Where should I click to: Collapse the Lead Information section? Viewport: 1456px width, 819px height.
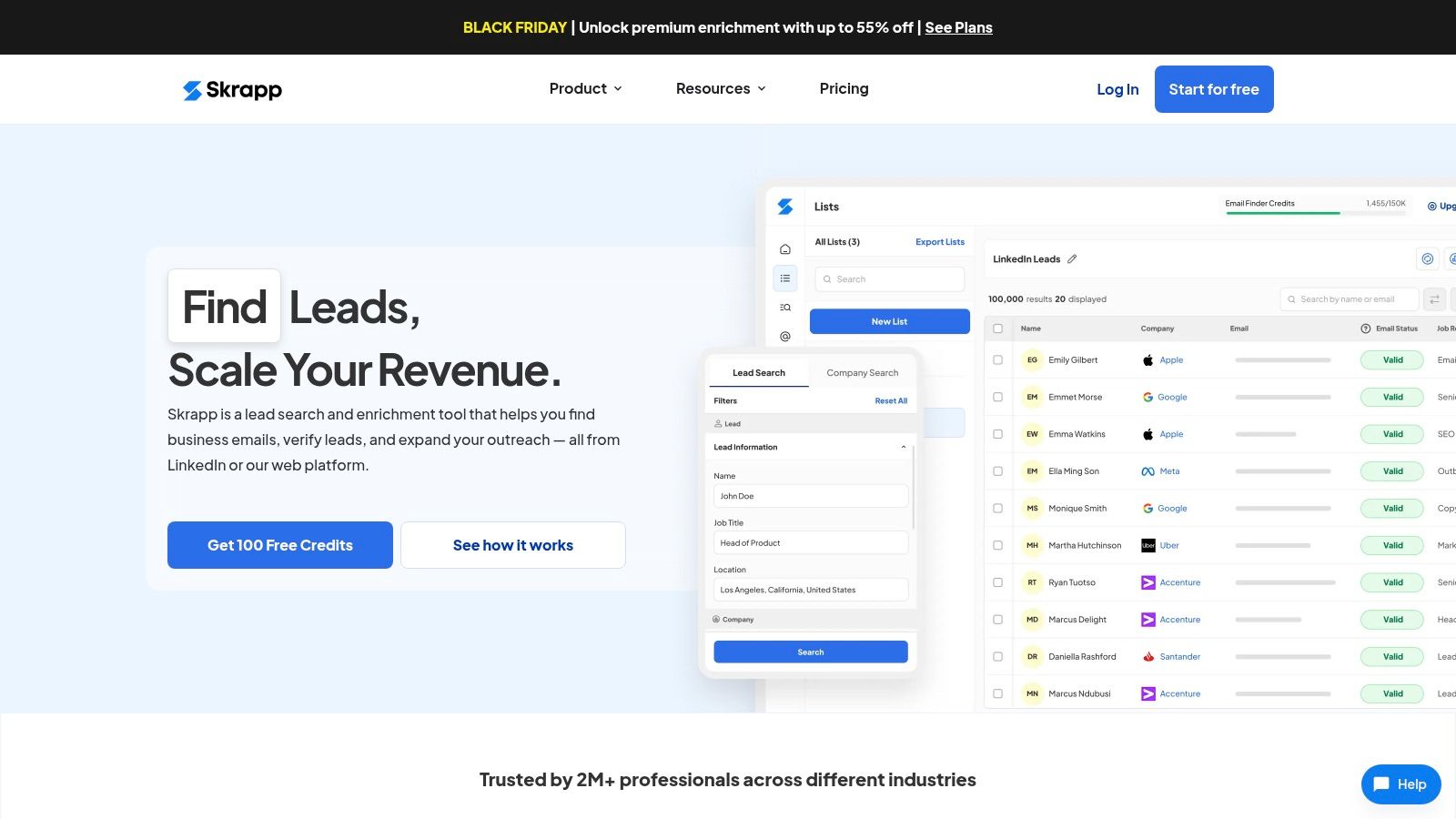[903, 447]
